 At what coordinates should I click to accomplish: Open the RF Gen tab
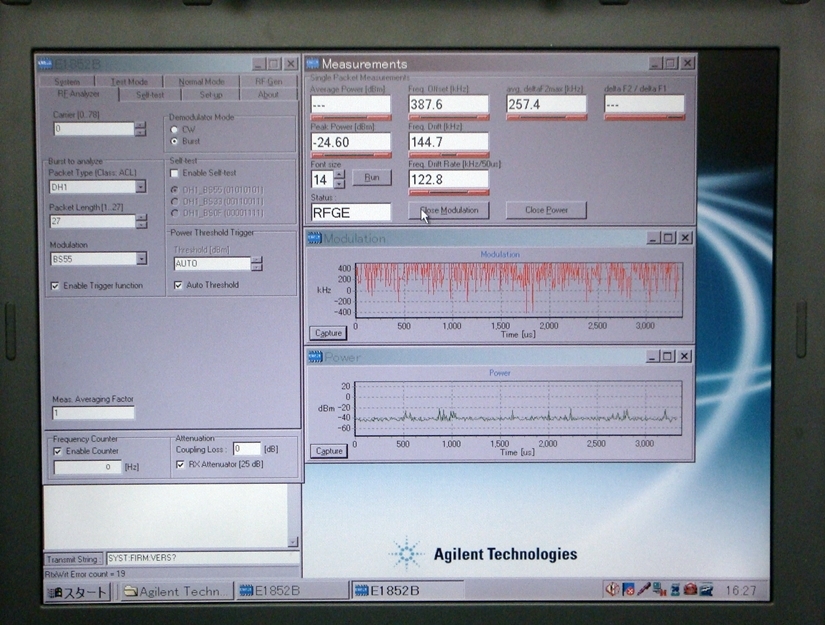point(268,82)
